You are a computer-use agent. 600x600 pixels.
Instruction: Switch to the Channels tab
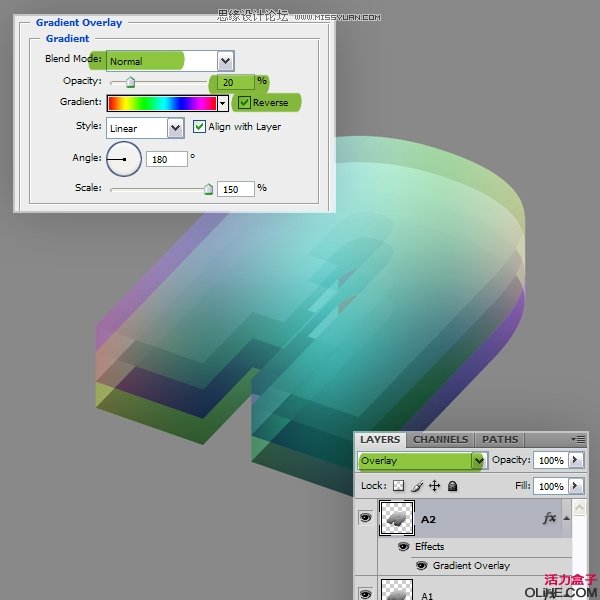tap(440, 440)
